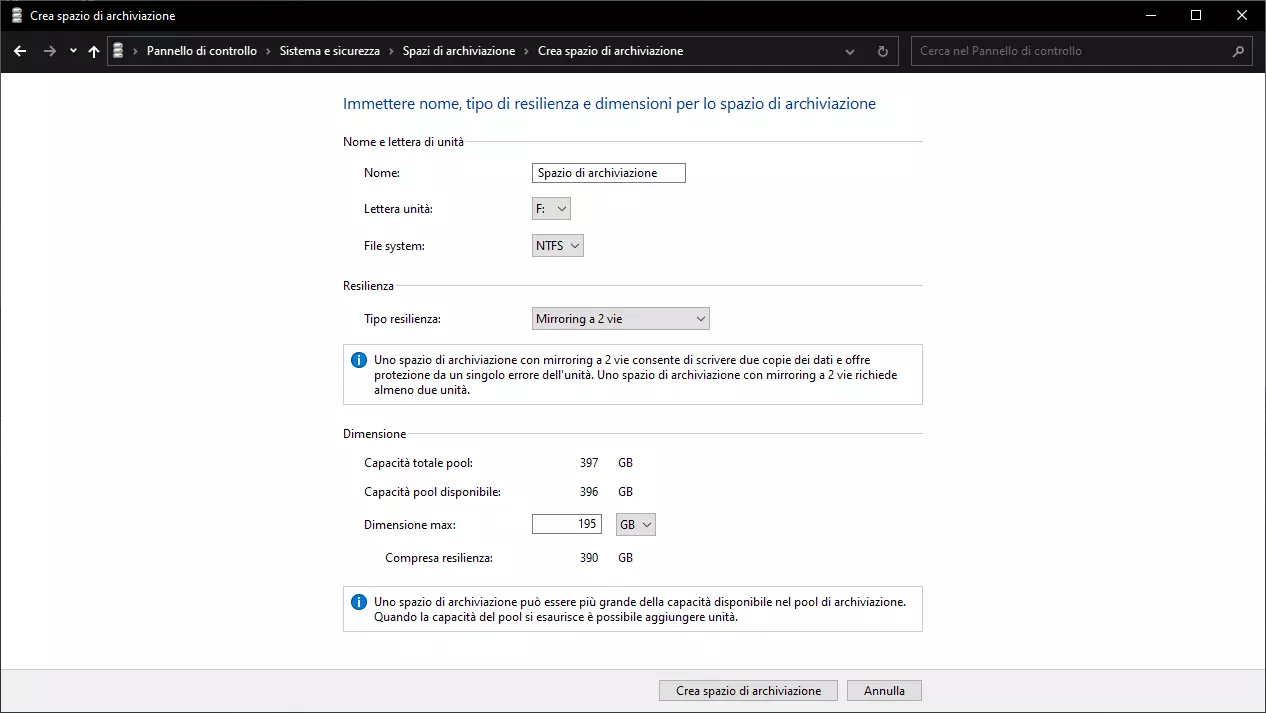Screen dimensions: 1266x713
Task: Refresh the current page
Action: tap(882, 51)
